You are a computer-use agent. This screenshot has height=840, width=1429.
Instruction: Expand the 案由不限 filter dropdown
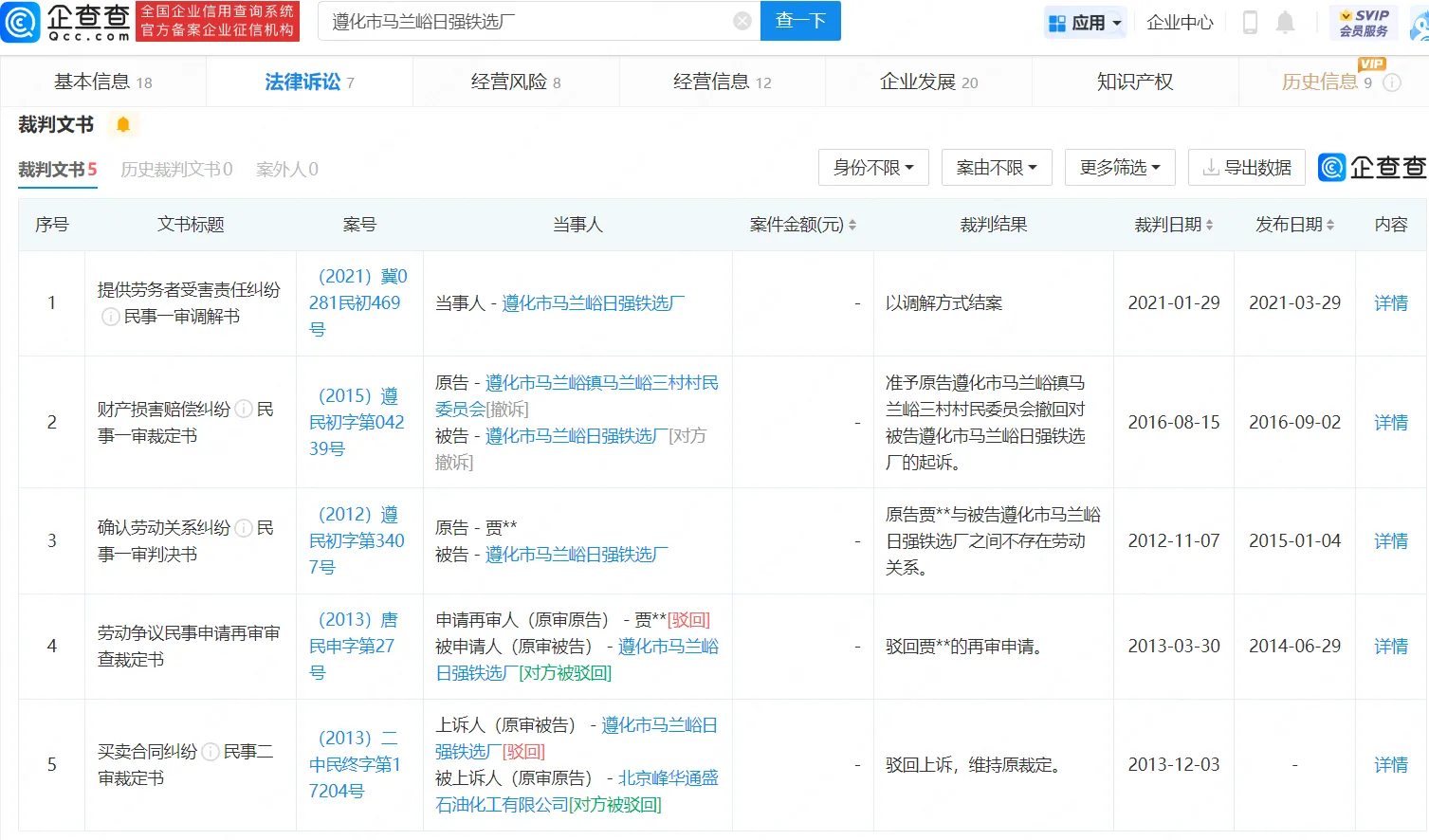click(997, 168)
